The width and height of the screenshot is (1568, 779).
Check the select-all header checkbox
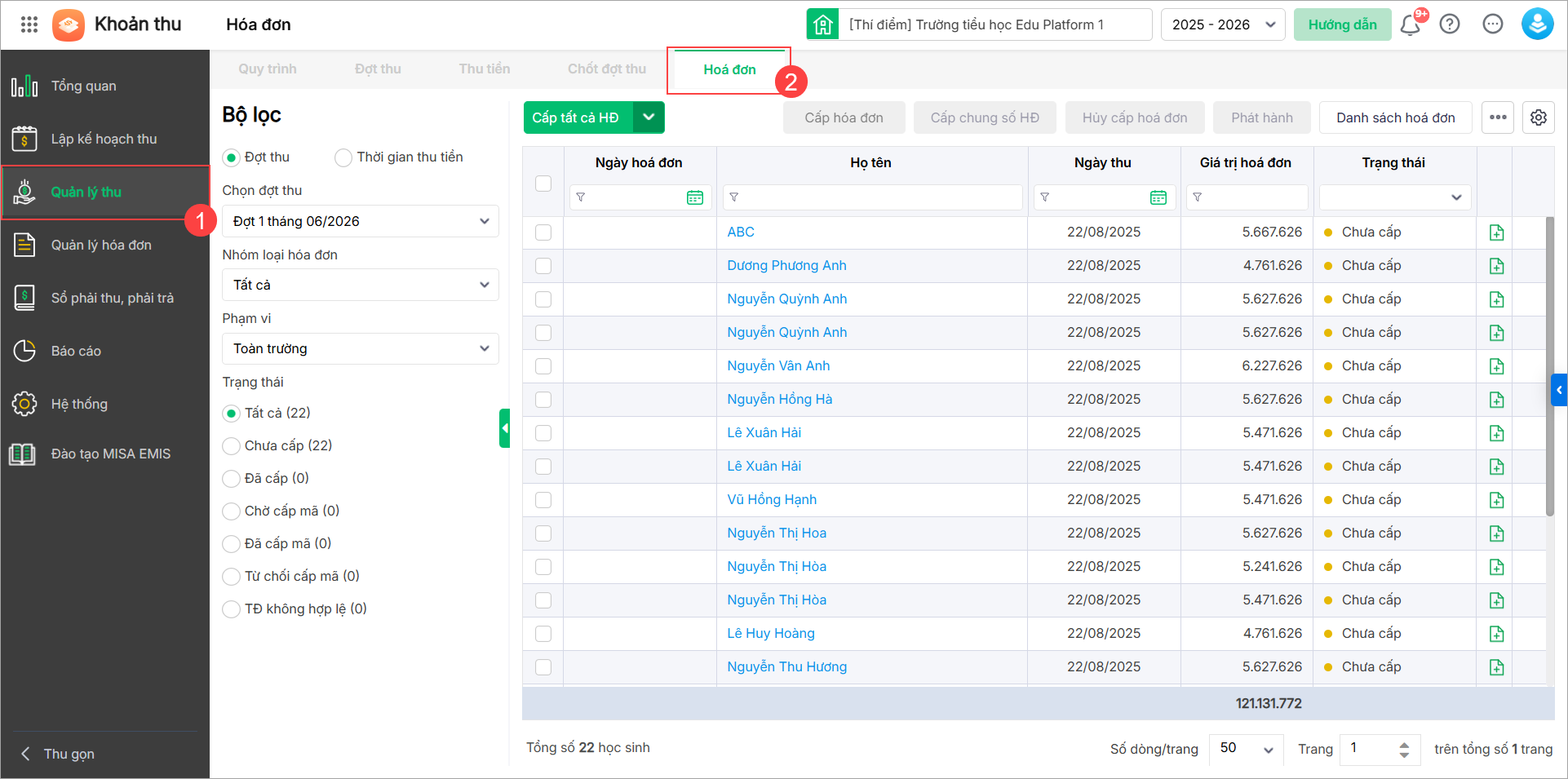543,184
